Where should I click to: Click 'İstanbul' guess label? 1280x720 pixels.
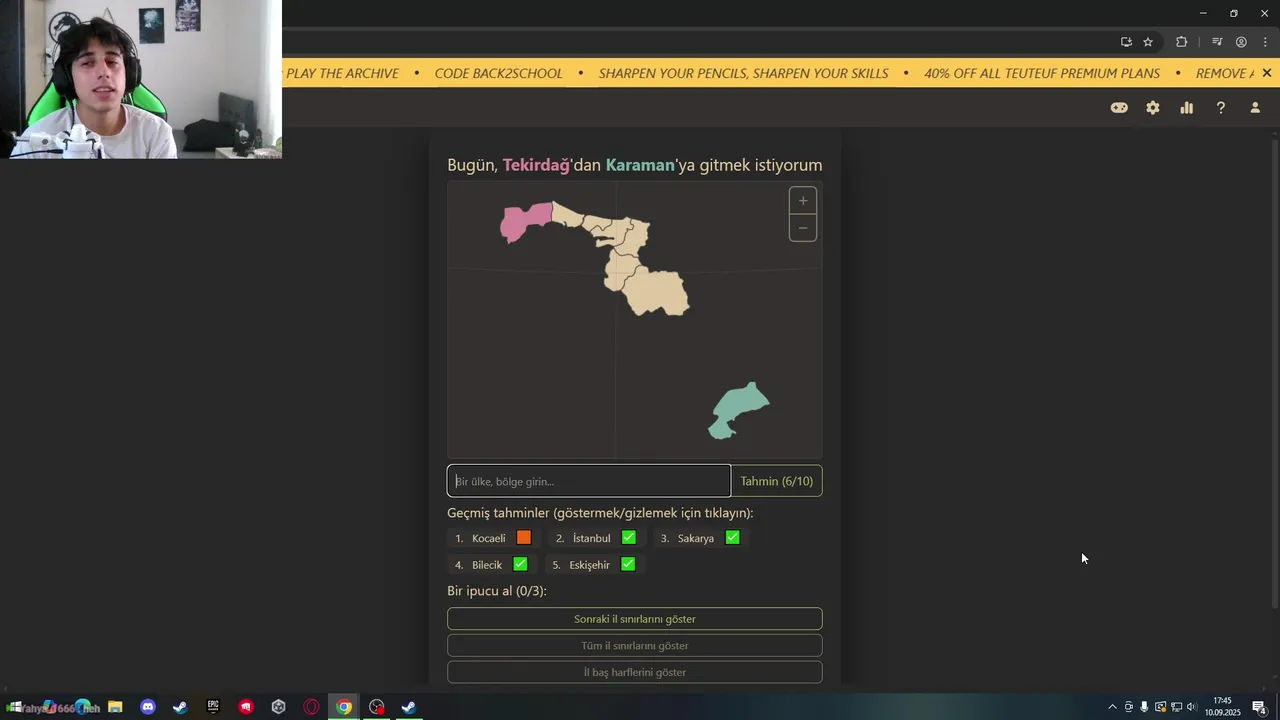592,539
